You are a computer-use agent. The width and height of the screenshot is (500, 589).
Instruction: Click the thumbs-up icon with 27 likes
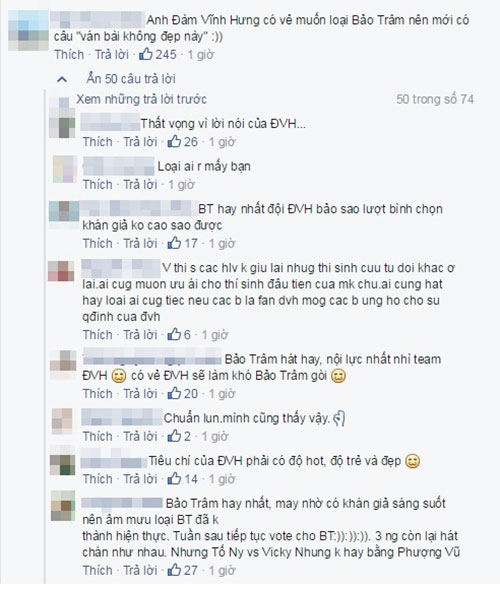[174, 570]
